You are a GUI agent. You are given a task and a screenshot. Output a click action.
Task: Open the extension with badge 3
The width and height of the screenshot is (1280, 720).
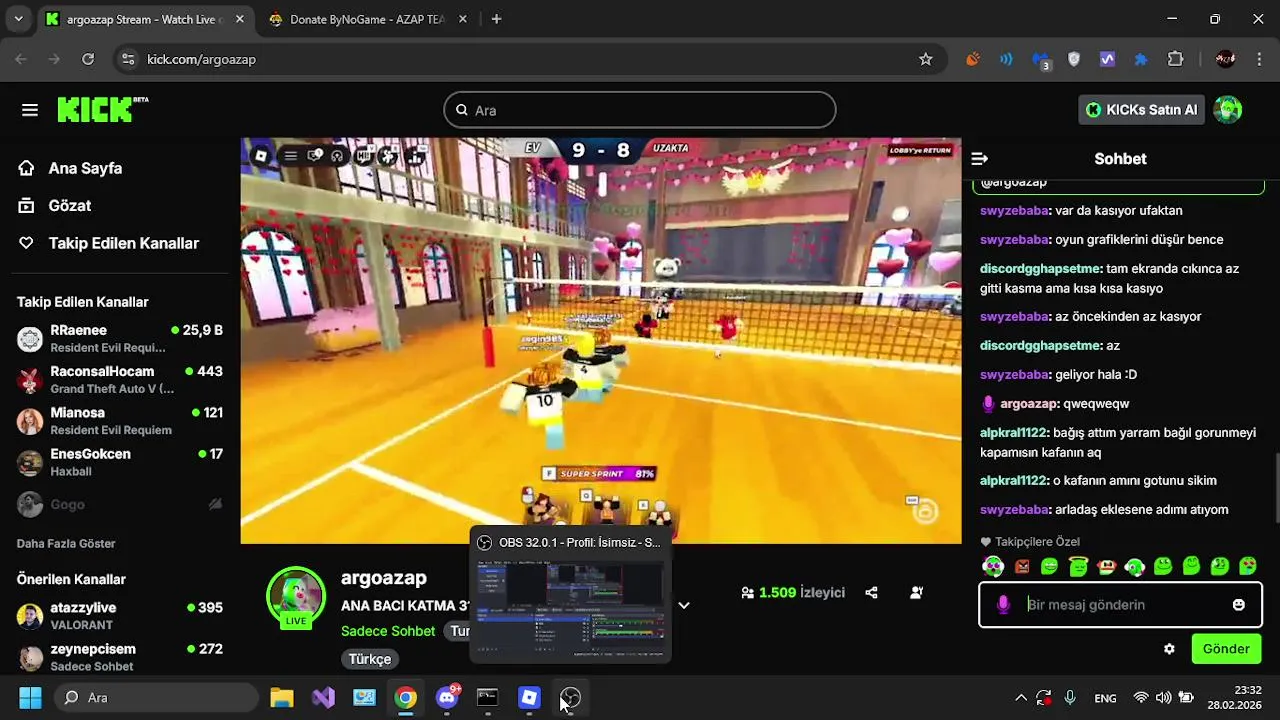[x=1040, y=60]
